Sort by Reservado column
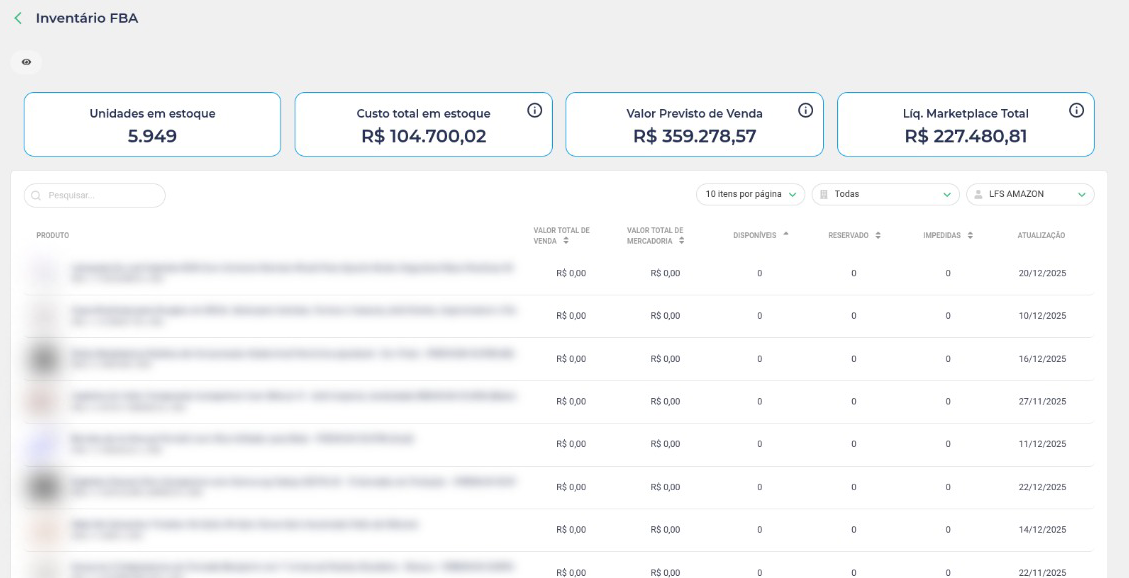The image size is (1129, 578). coord(854,236)
